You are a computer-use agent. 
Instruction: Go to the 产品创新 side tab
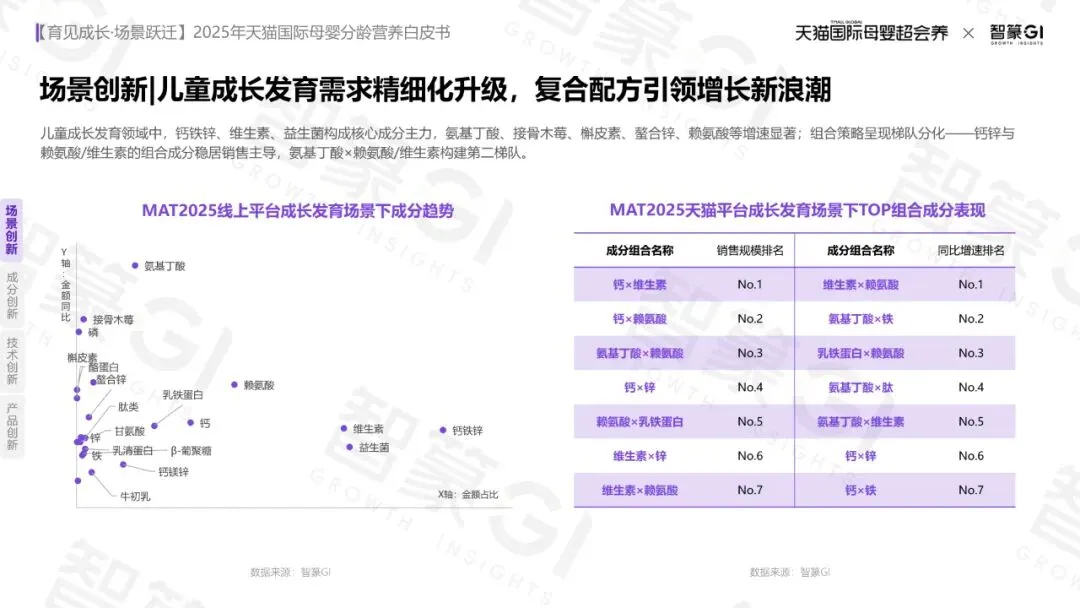tap(12, 427)
